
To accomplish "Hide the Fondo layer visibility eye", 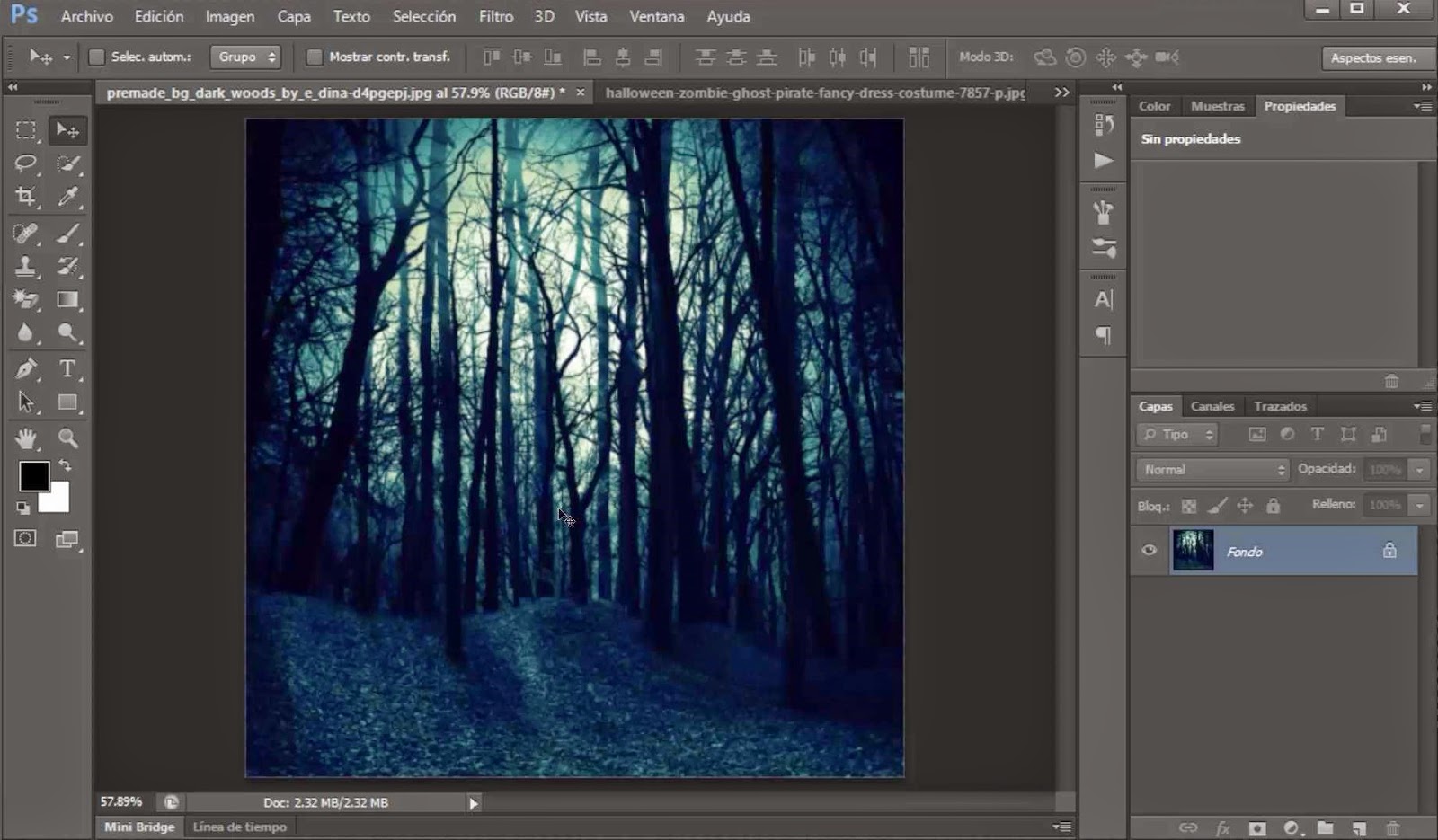I will coord(1149,551).
